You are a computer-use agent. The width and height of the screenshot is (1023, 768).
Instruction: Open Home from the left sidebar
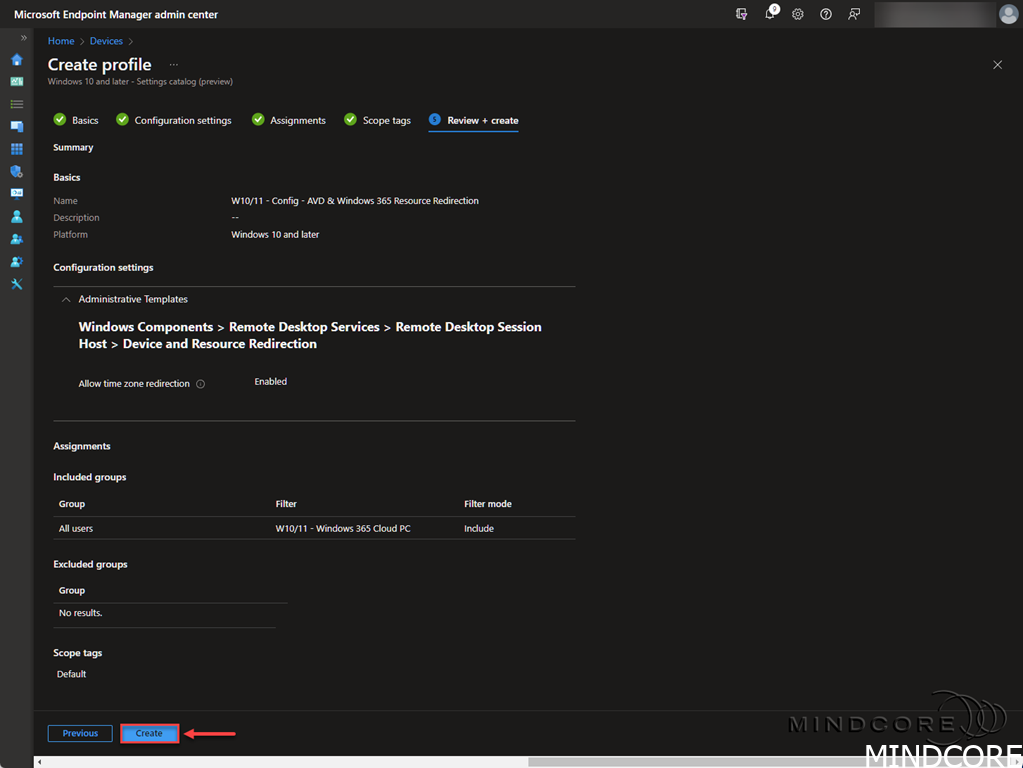pyautogui.click(x=17, y=59)
